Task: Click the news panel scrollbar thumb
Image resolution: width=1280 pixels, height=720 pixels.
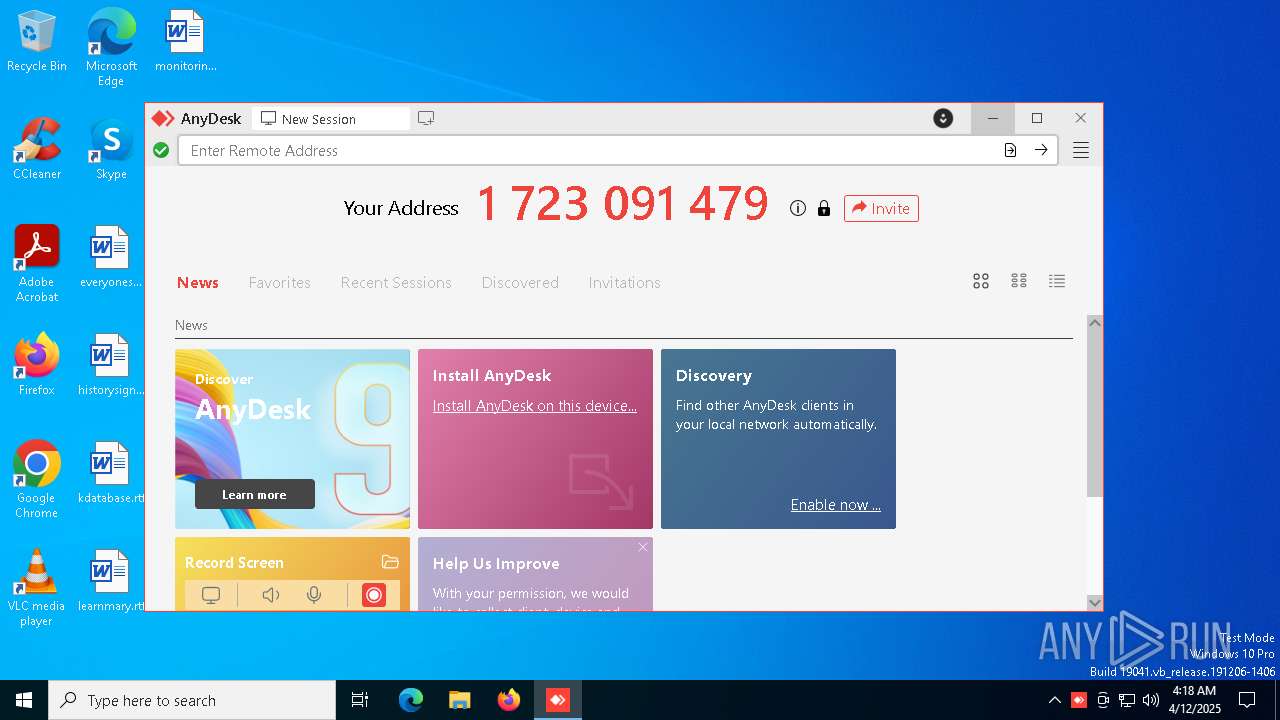Action: (1095, 414)
